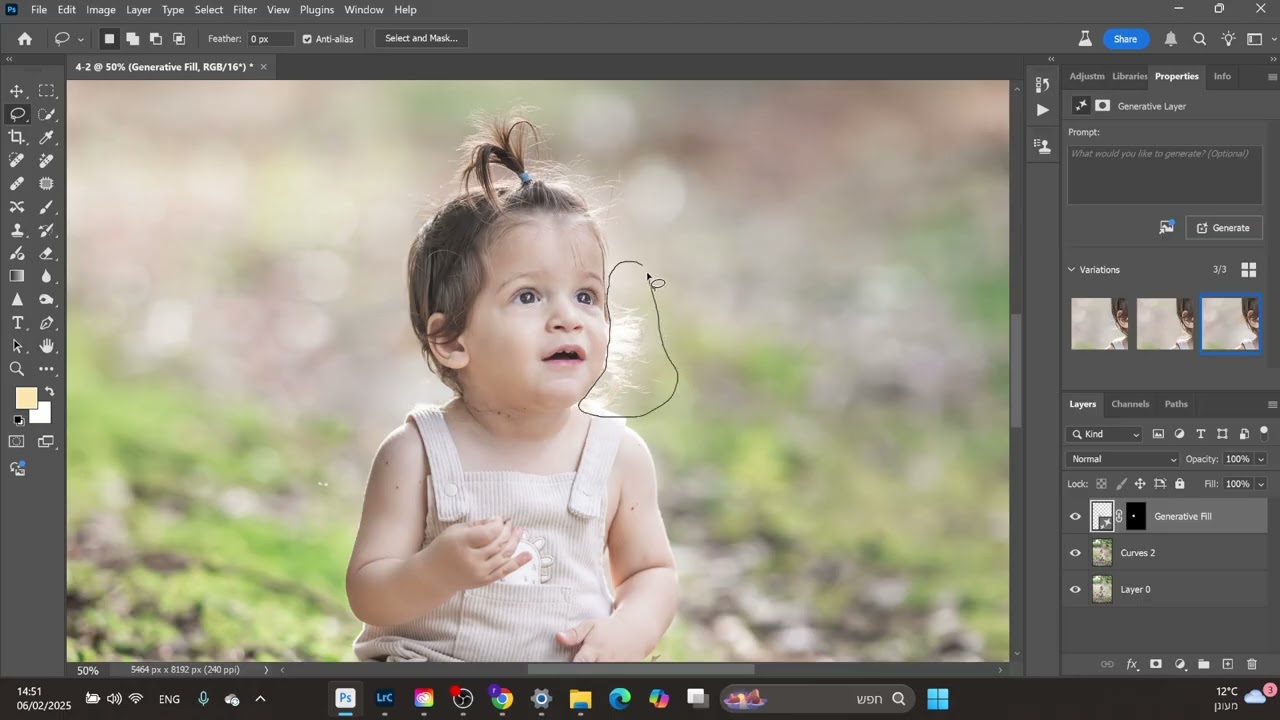
Task: Click the white background color swatch
Action: tap(43, 415)
